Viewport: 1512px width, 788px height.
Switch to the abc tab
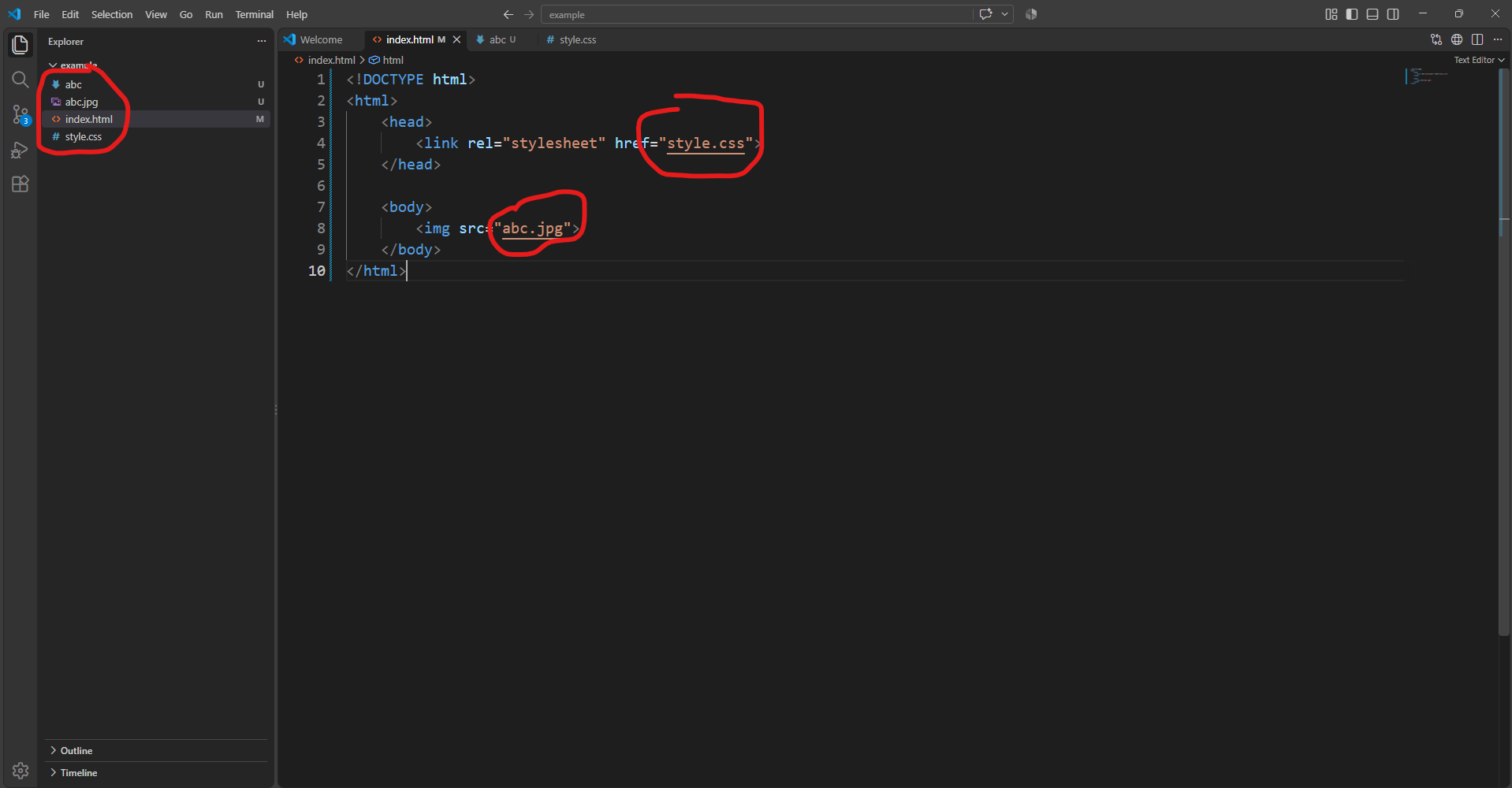pos(502,39)
